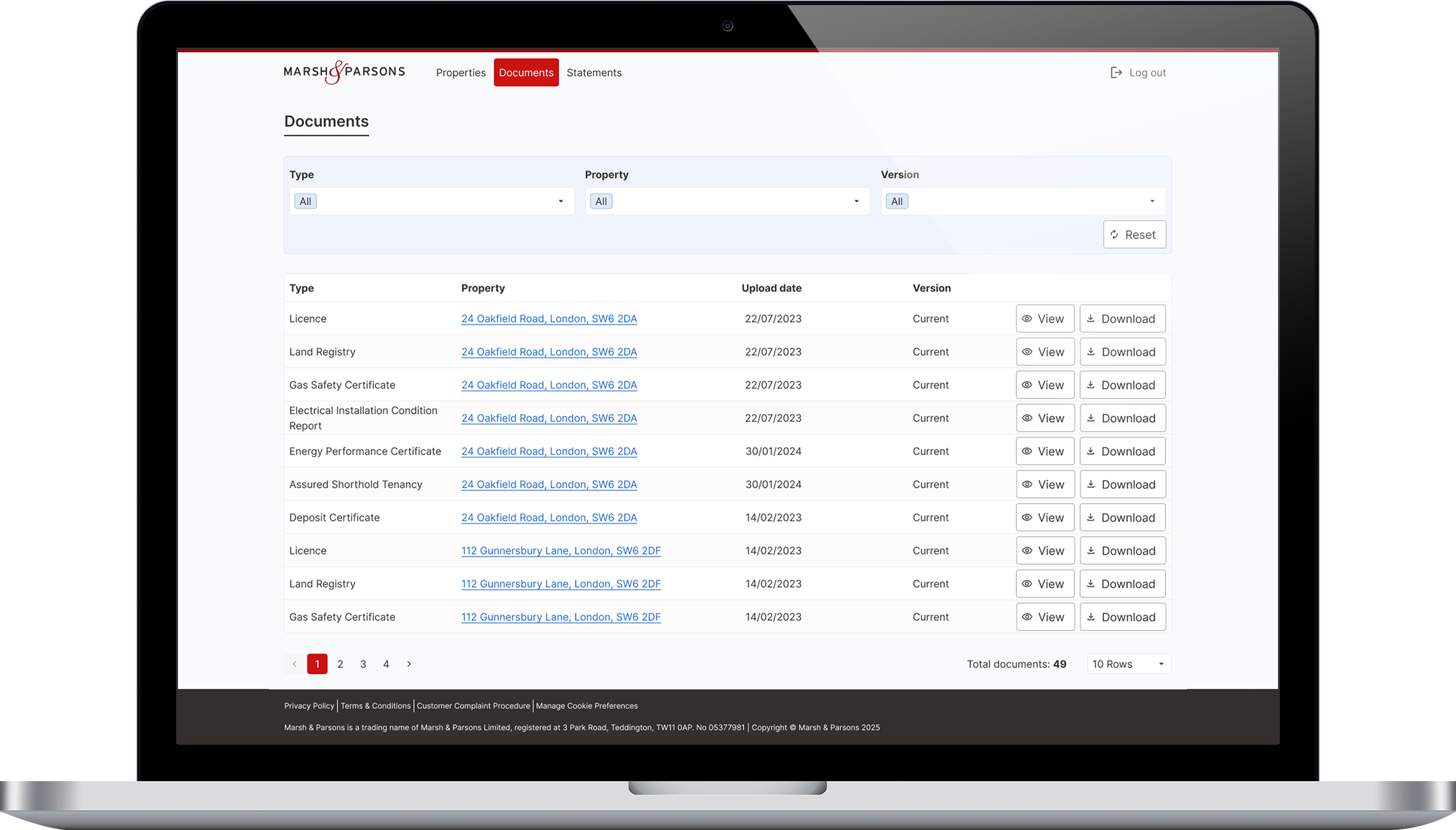
Task: Click the Log out icon
Action: (1116, 73)
